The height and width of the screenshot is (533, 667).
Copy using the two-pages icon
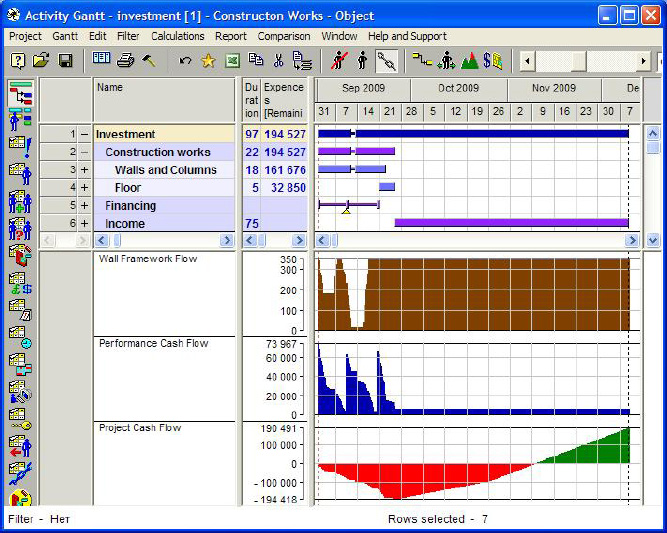pyautogui.click(x=255, y=60)
